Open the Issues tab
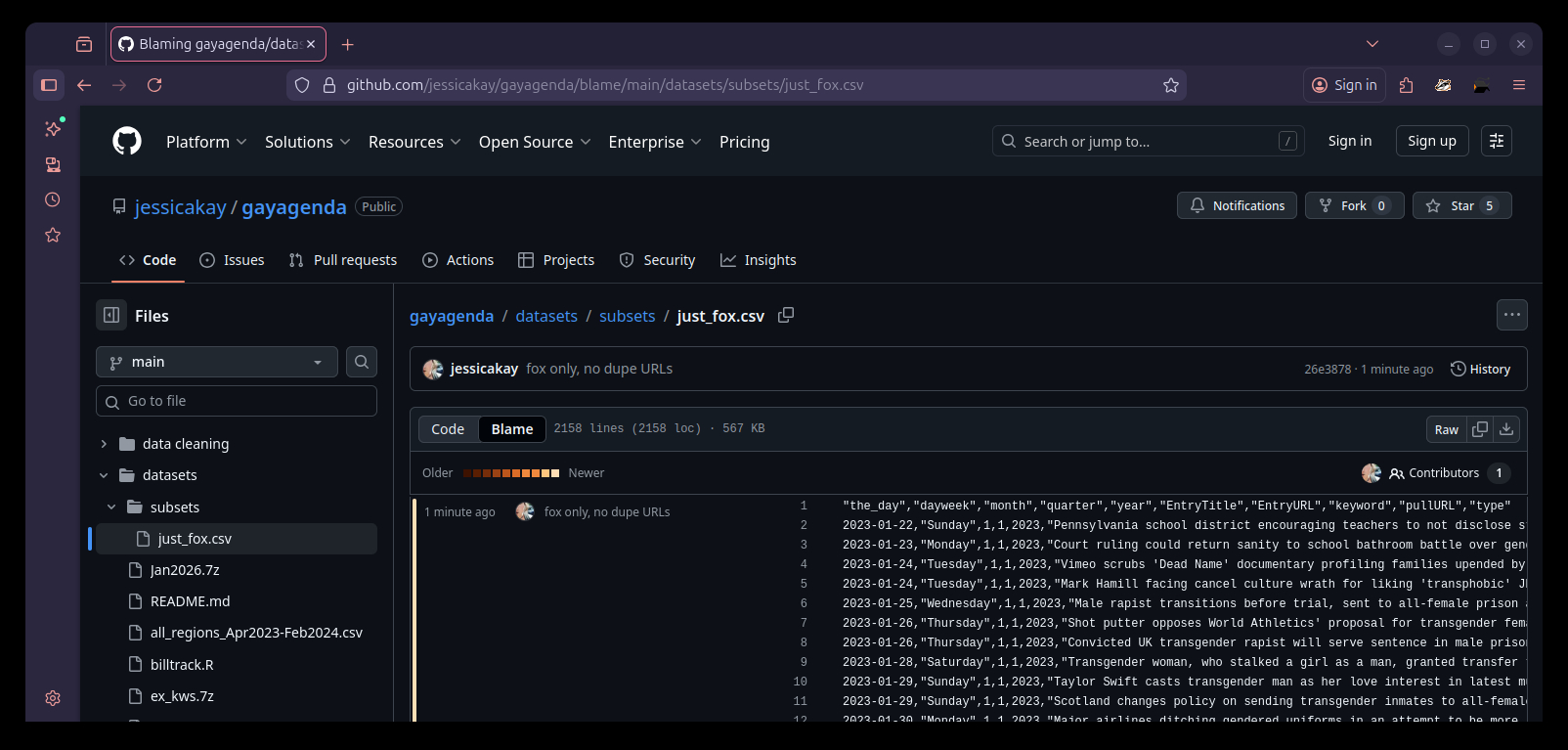 click(x=232, y=260)
